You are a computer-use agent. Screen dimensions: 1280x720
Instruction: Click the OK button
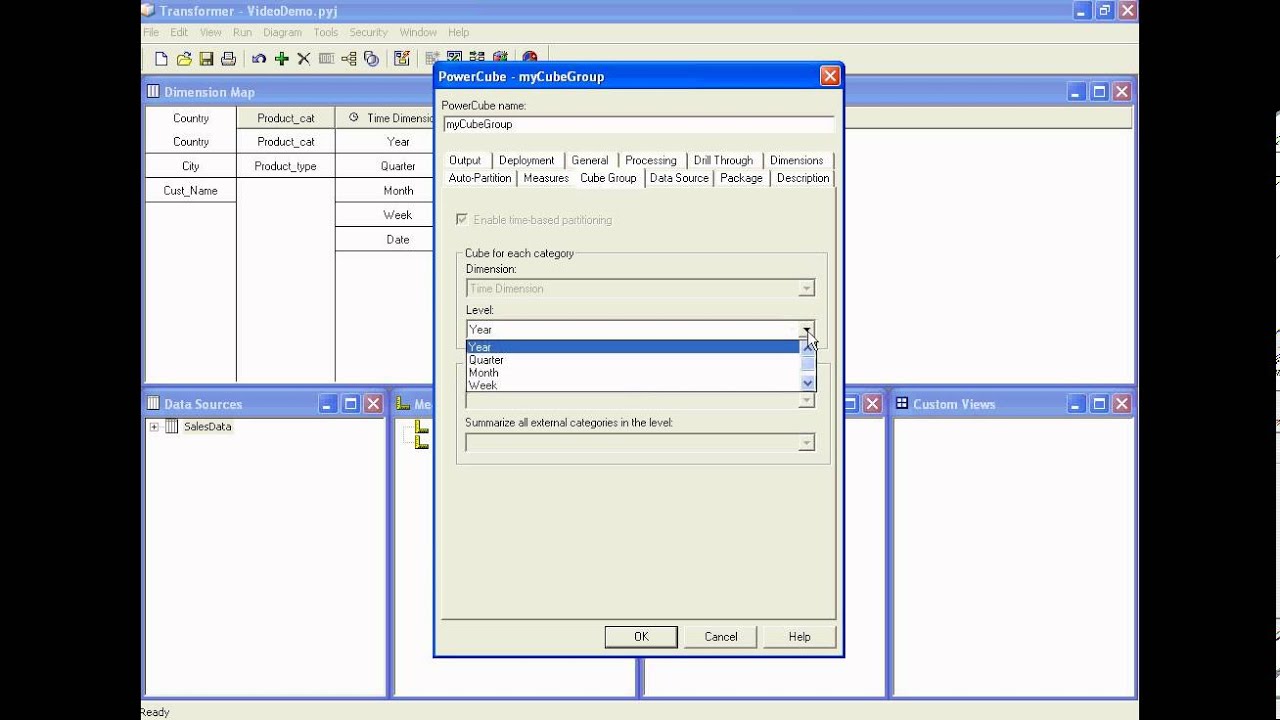641,637
